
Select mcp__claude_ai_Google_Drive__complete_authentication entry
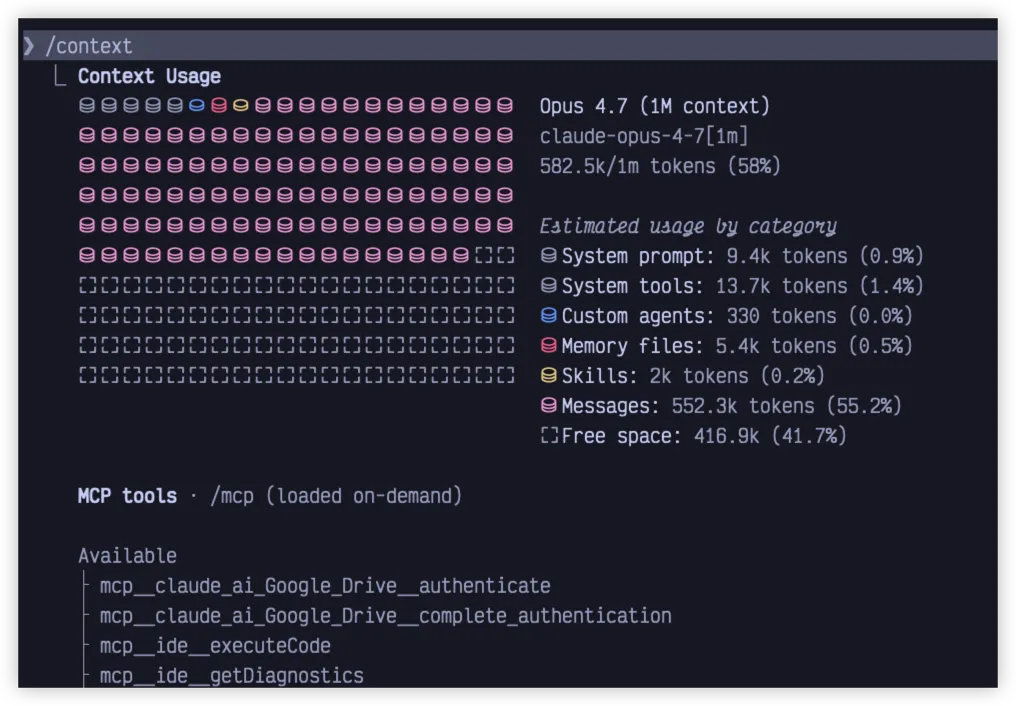point(385,616)
